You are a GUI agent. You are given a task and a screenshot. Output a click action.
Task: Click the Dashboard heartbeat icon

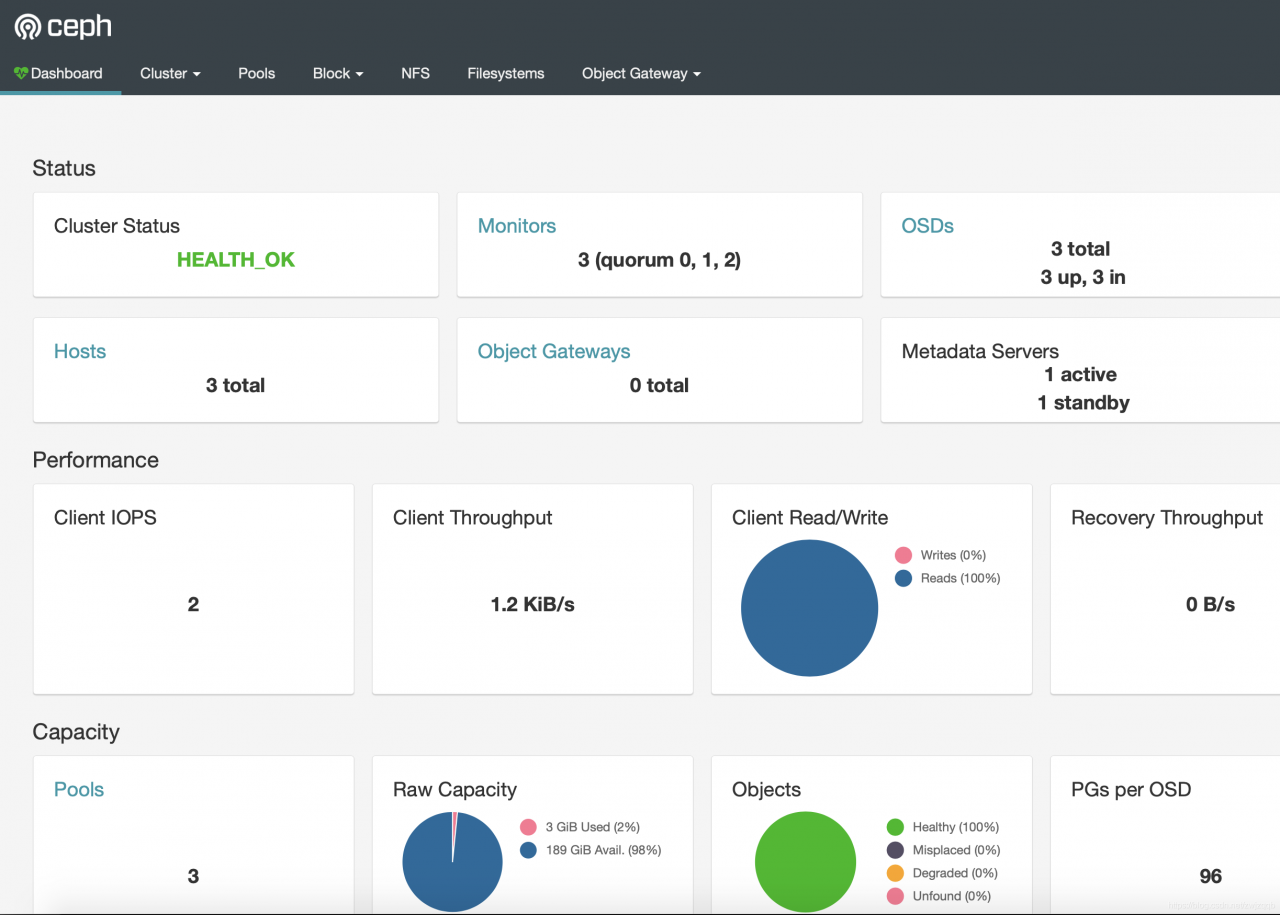[x=21, y=73]
